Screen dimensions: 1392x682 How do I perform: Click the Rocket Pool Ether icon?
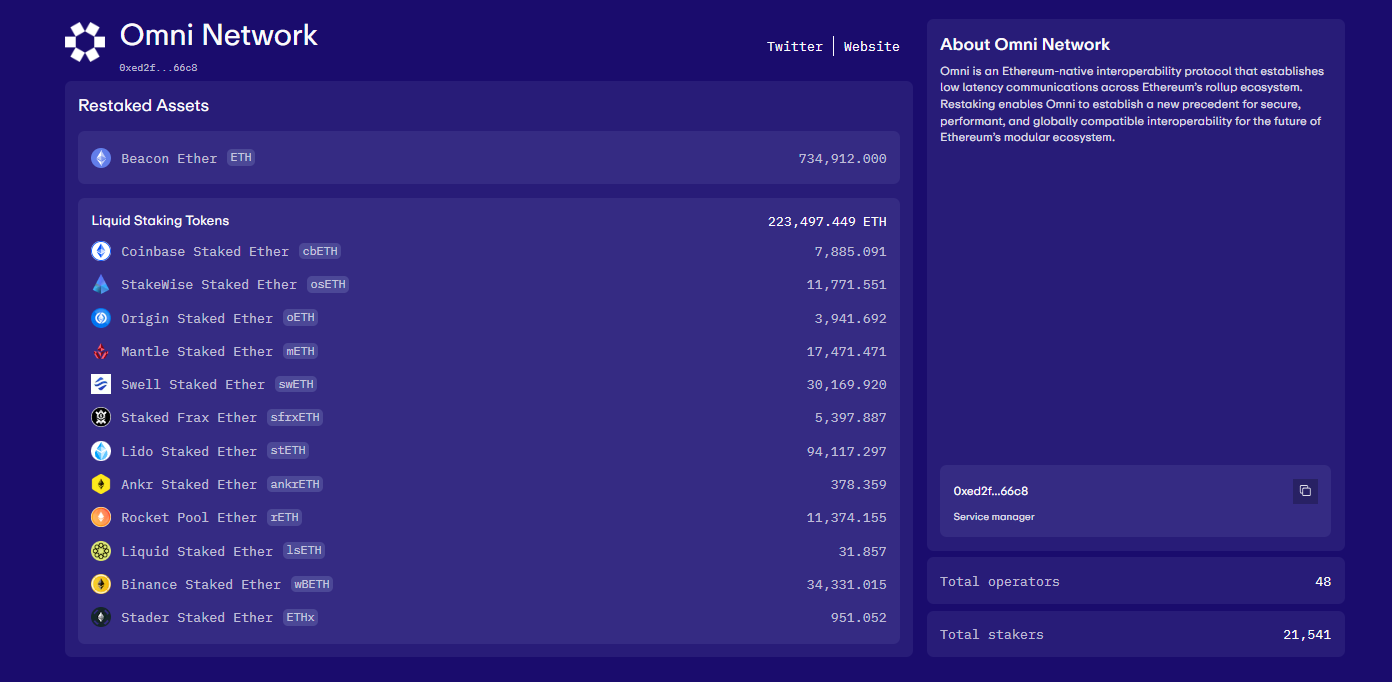point(101,517)
